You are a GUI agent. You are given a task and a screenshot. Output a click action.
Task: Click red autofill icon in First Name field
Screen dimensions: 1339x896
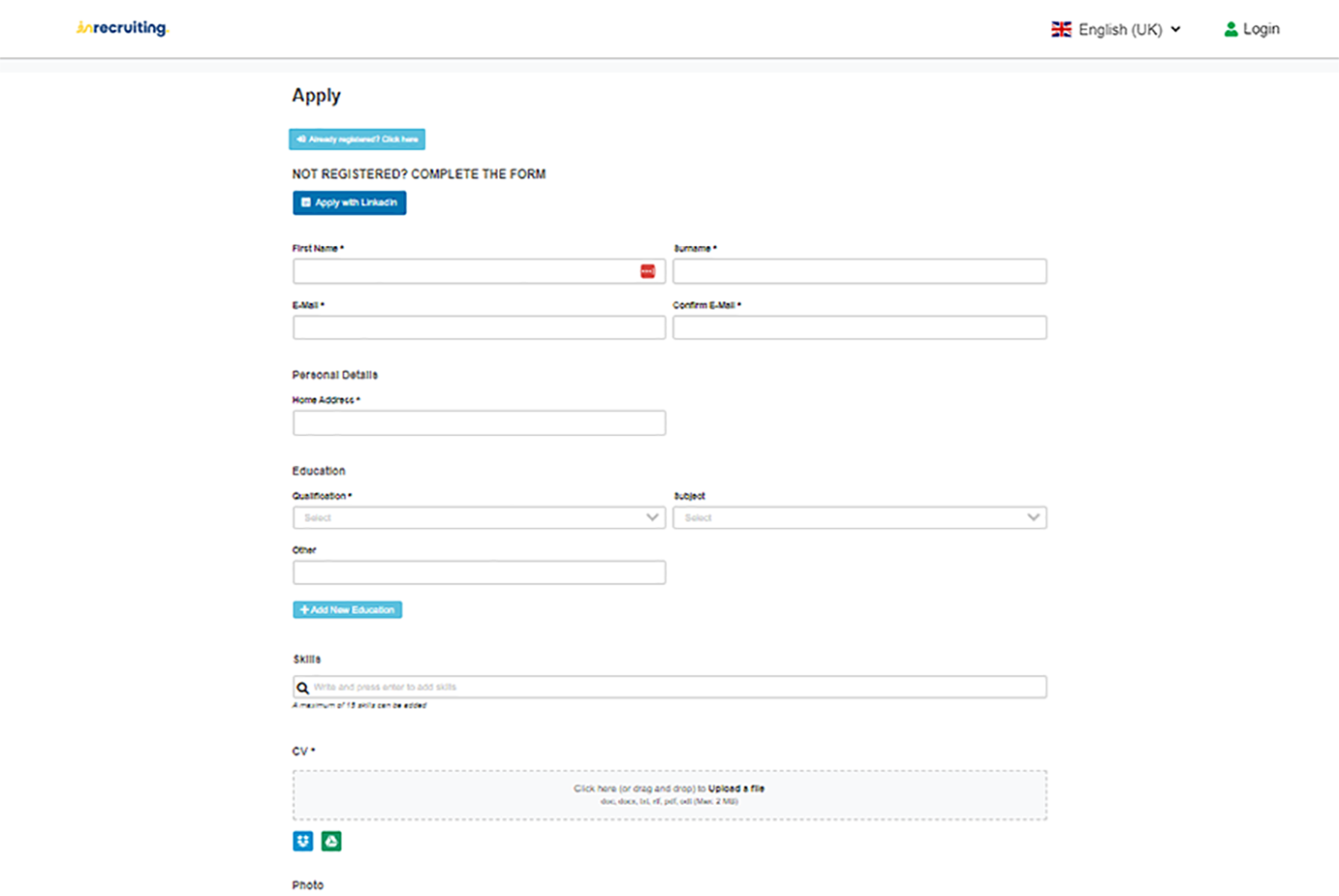(648, 271)
